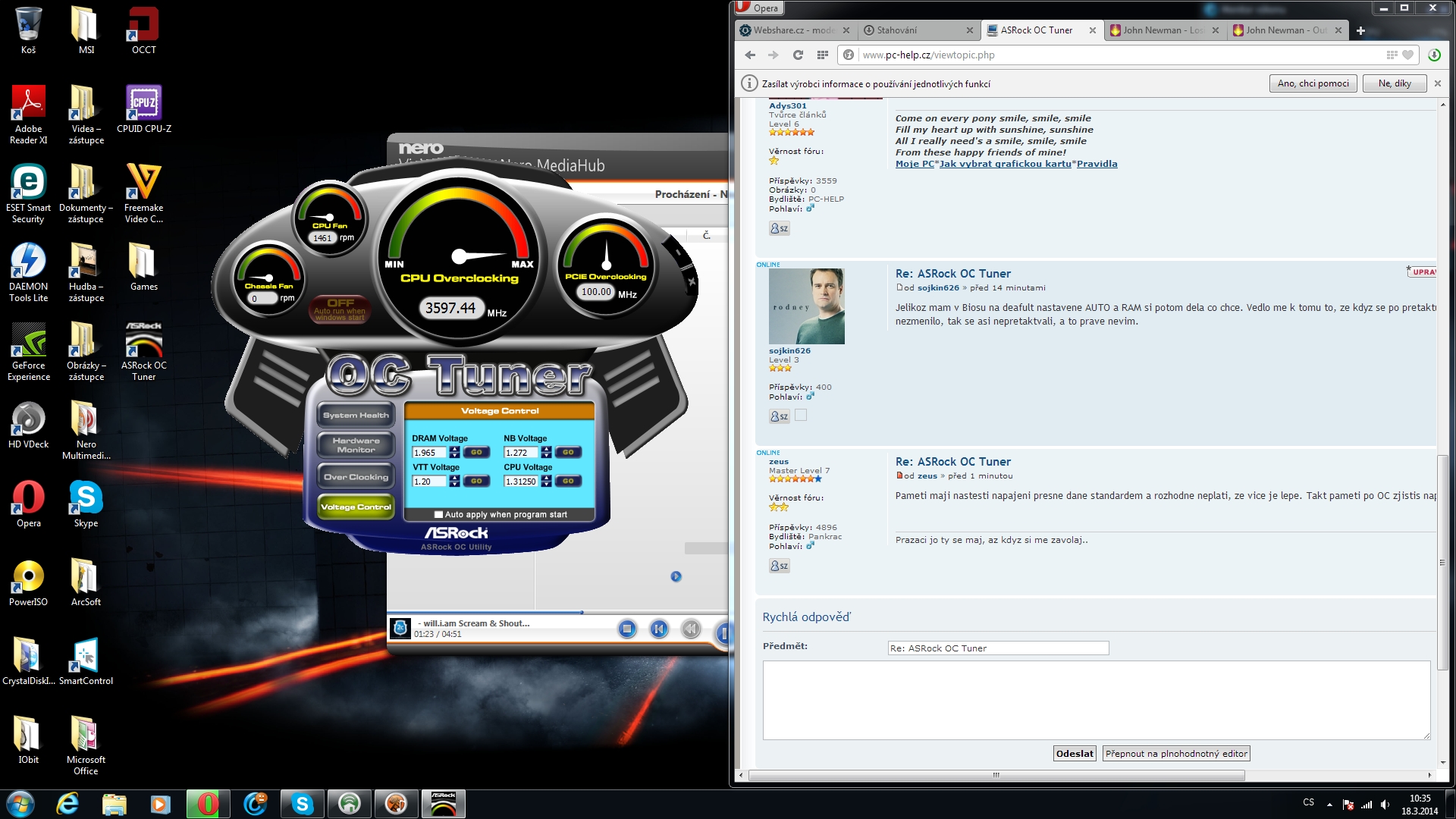Increase NB Voltage using the up arrow
Screen dimensions: 1456x819
[x=546, y=449]
